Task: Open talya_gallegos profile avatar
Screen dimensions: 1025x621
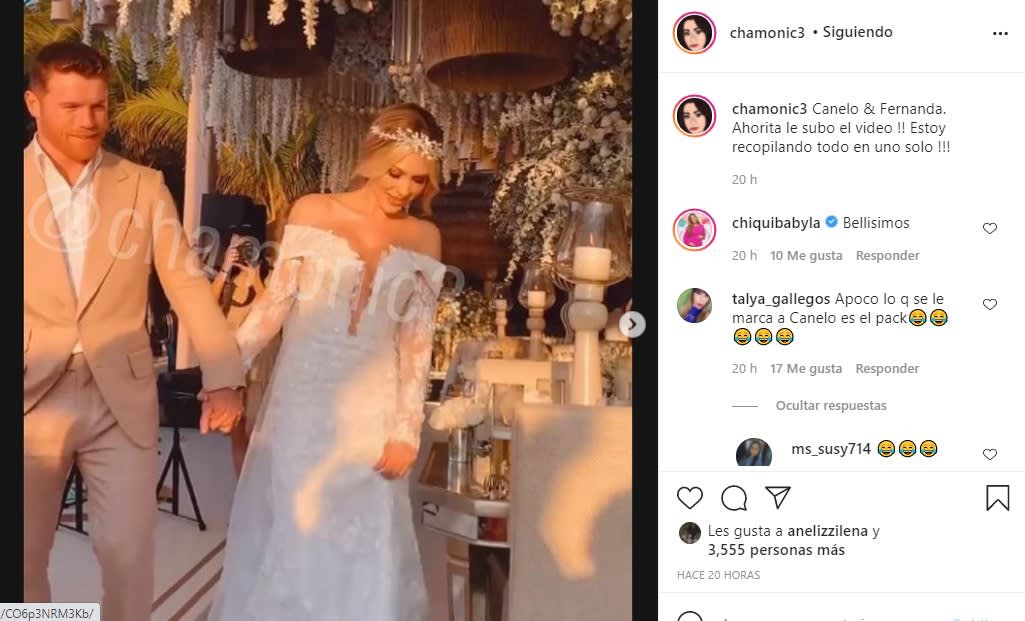Action: click(x=694, y=305)
